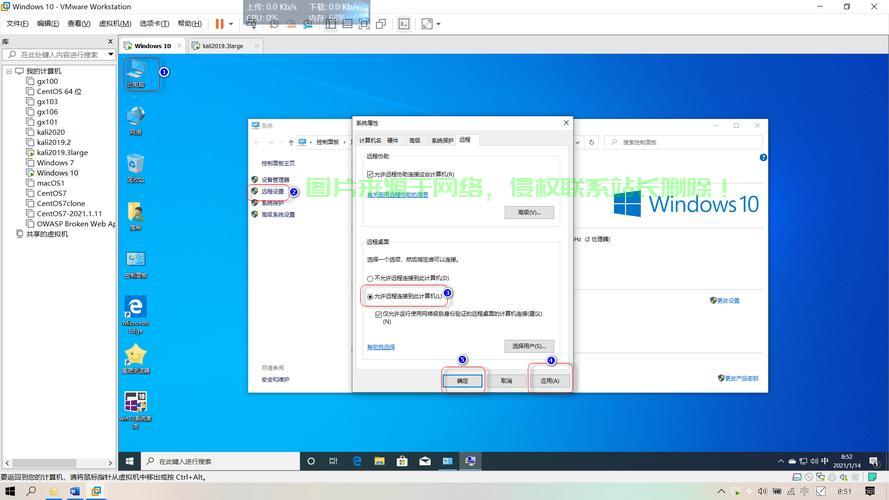889x500 pixels.
Task: Click the This PC desktop icon
Action: coord(136,74)
